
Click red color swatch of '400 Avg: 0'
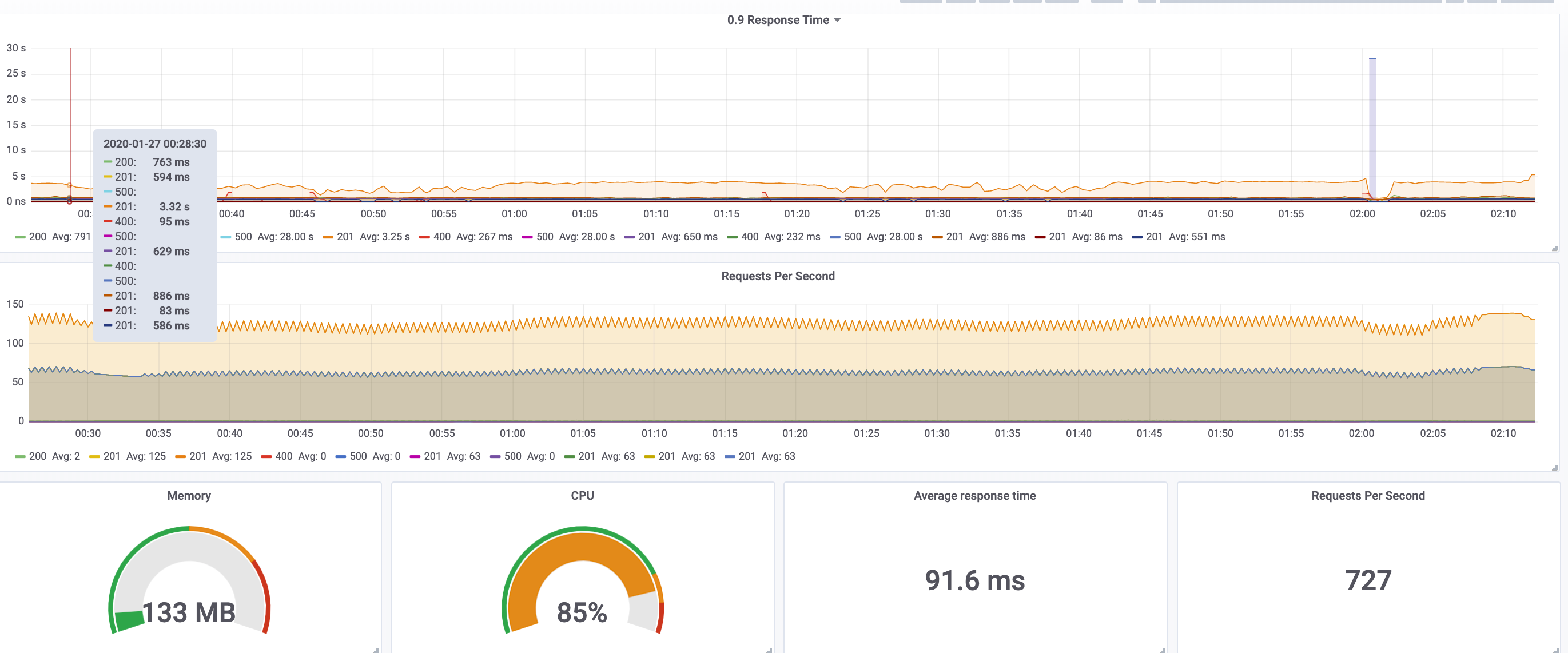click(266, 456)
